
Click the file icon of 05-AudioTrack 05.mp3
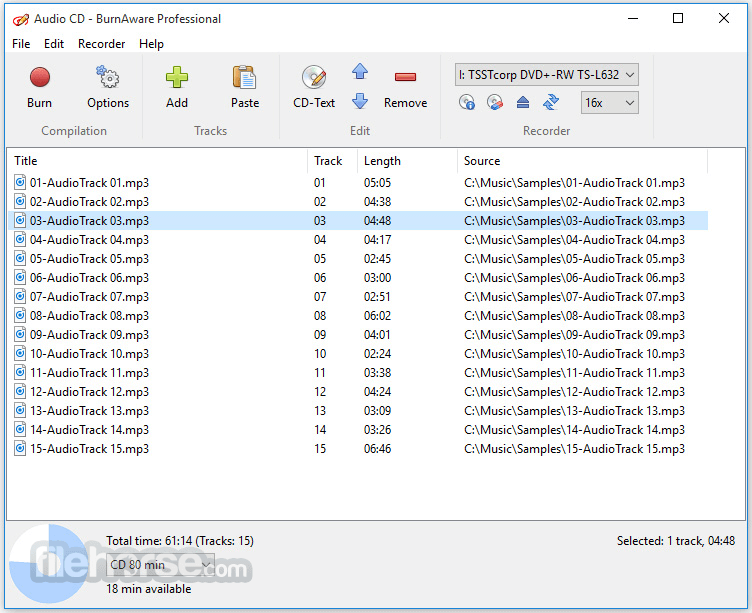click(20, 259)
